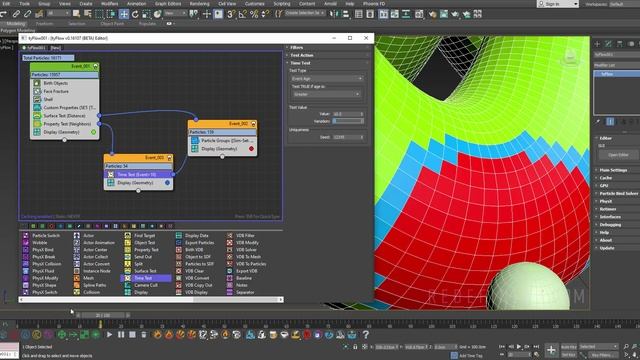Click the trash icon beside the stop button
Image resolution: width=640 pixels, height=360 pixels.
click(144, 335)
